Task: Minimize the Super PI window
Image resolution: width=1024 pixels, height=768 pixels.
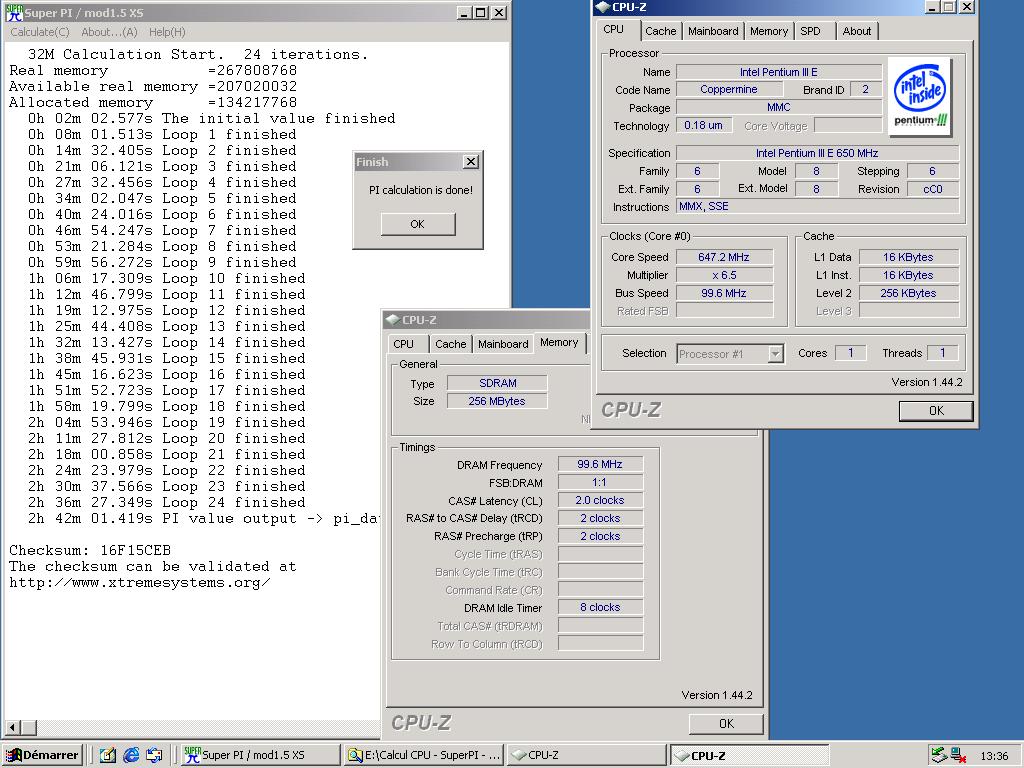Action: pos(464,12)
